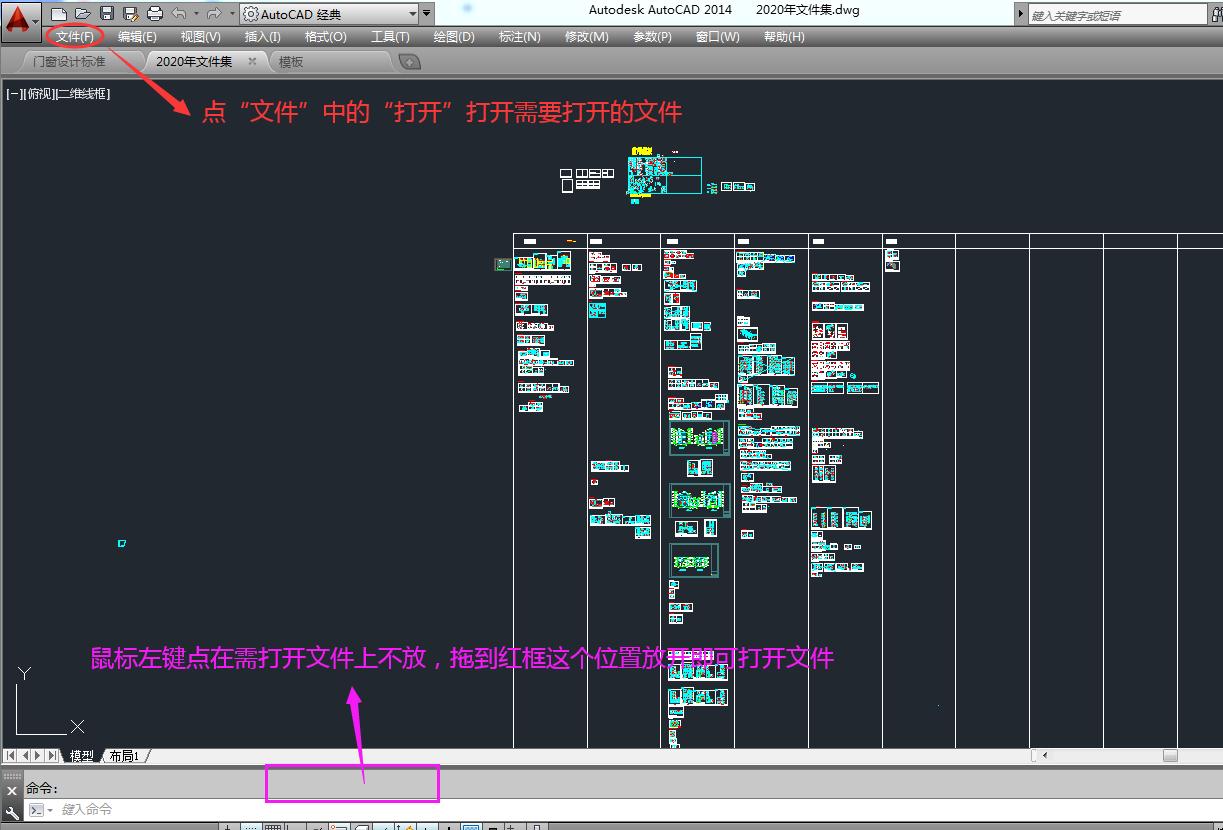Open the 参数(P) menu
The height and width of the screenshot is (830, 1223).
652,37
